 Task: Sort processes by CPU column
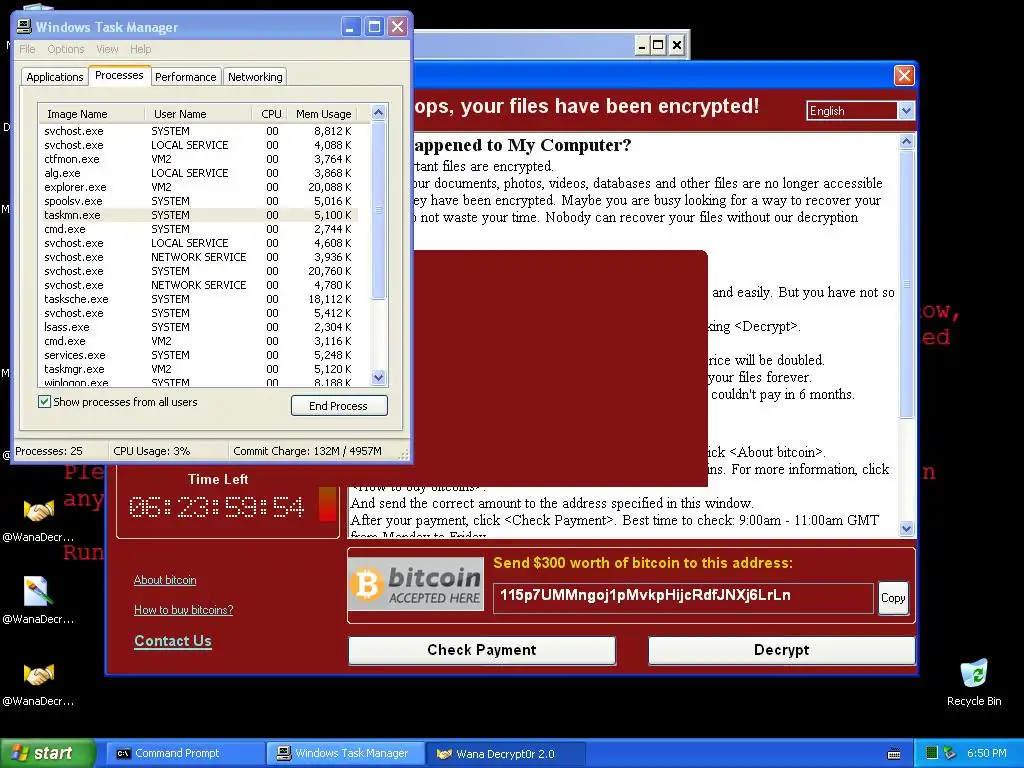(x=270, y=114)
